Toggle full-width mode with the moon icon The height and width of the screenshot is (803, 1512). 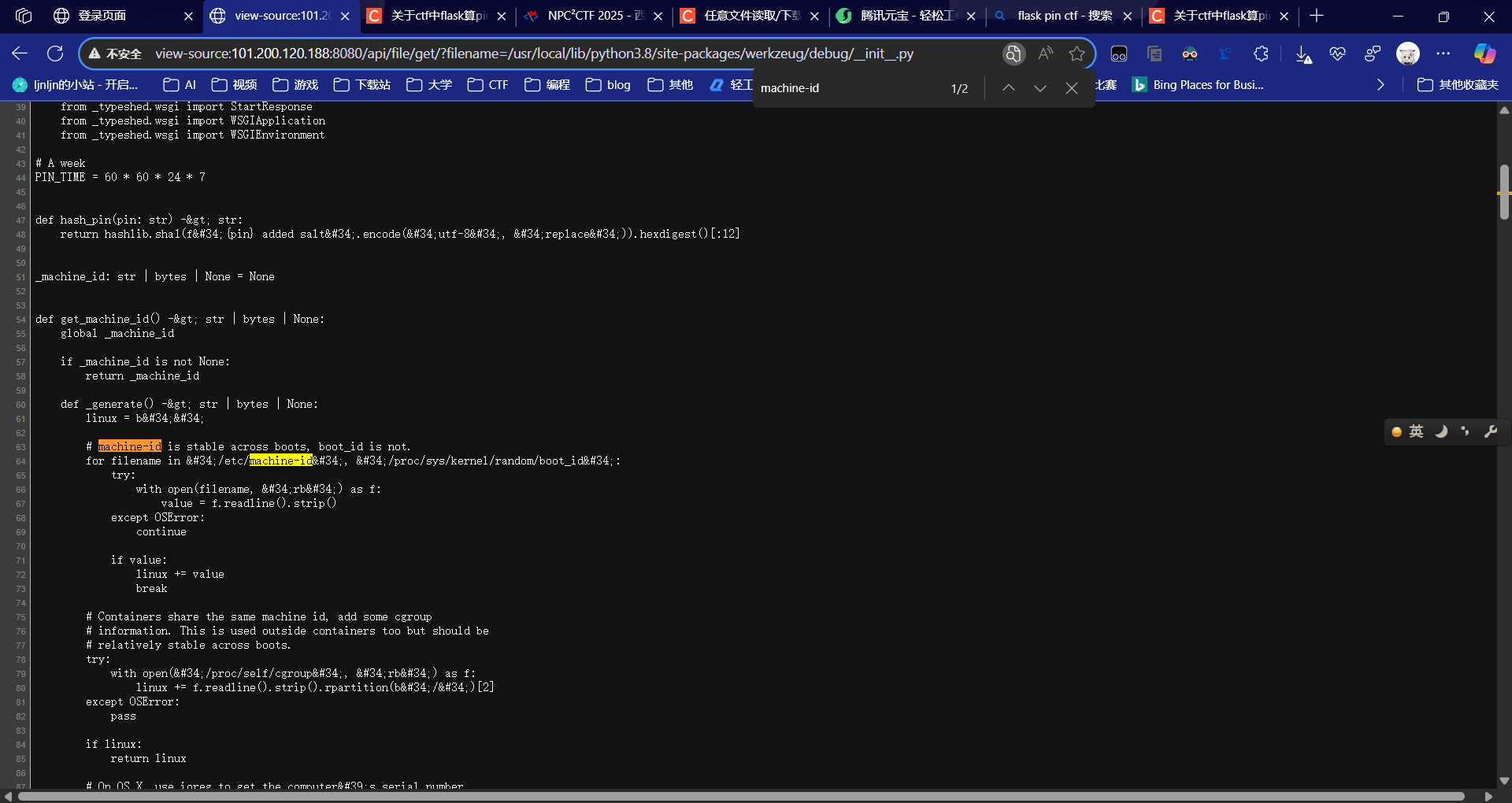(x=1442, y=431)
